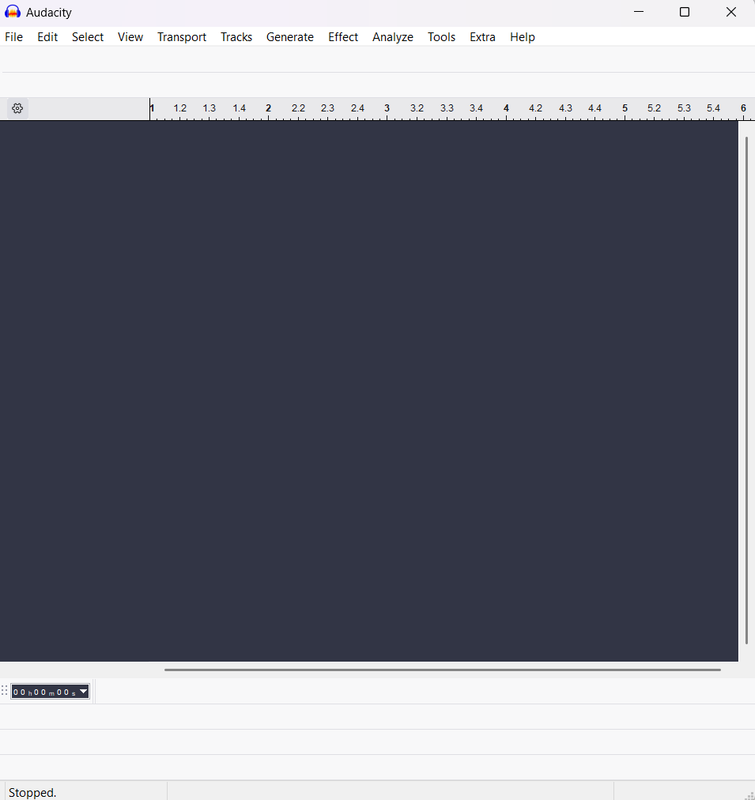
Task: Click the vertical scrollbar at right edge
Action: point(747,390)
